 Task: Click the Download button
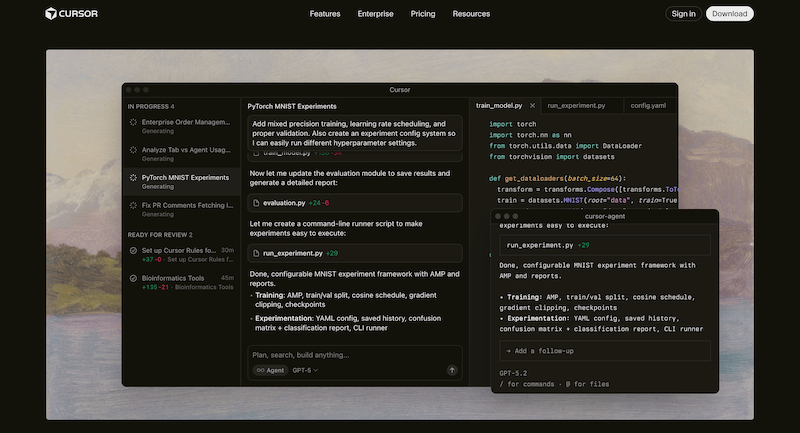730,14
